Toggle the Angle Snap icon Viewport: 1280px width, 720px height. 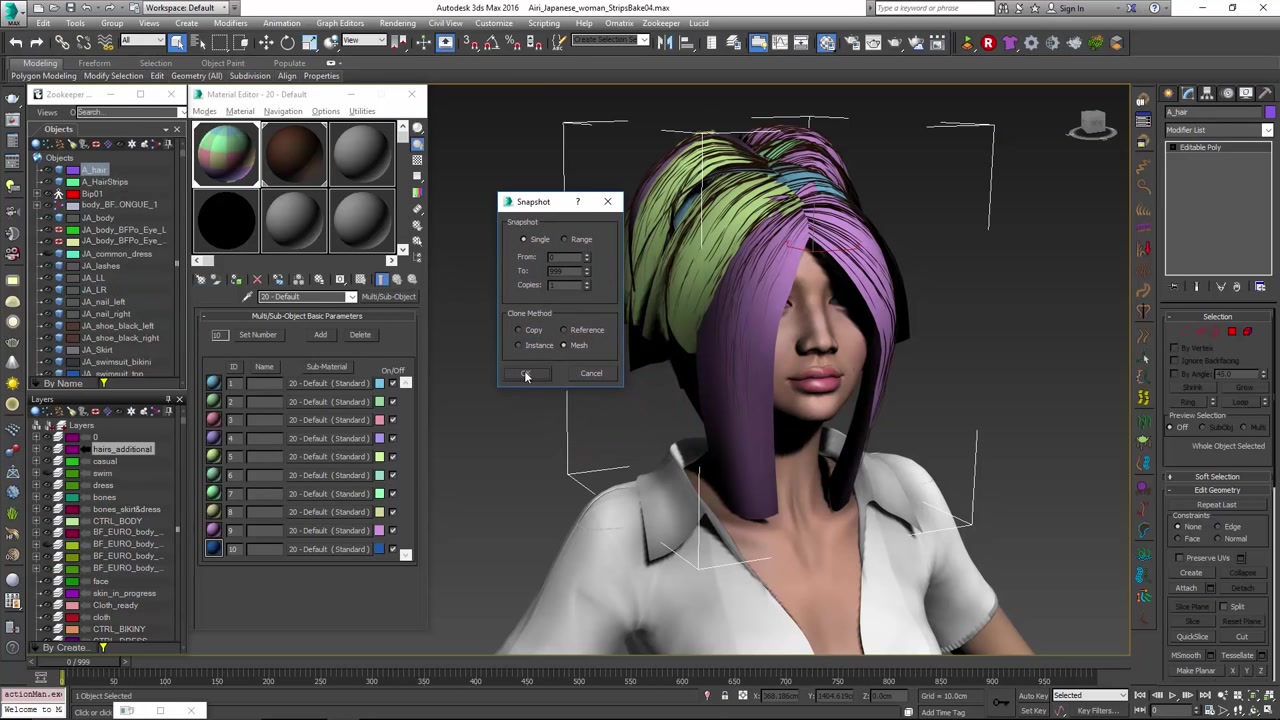pos(493,42)
